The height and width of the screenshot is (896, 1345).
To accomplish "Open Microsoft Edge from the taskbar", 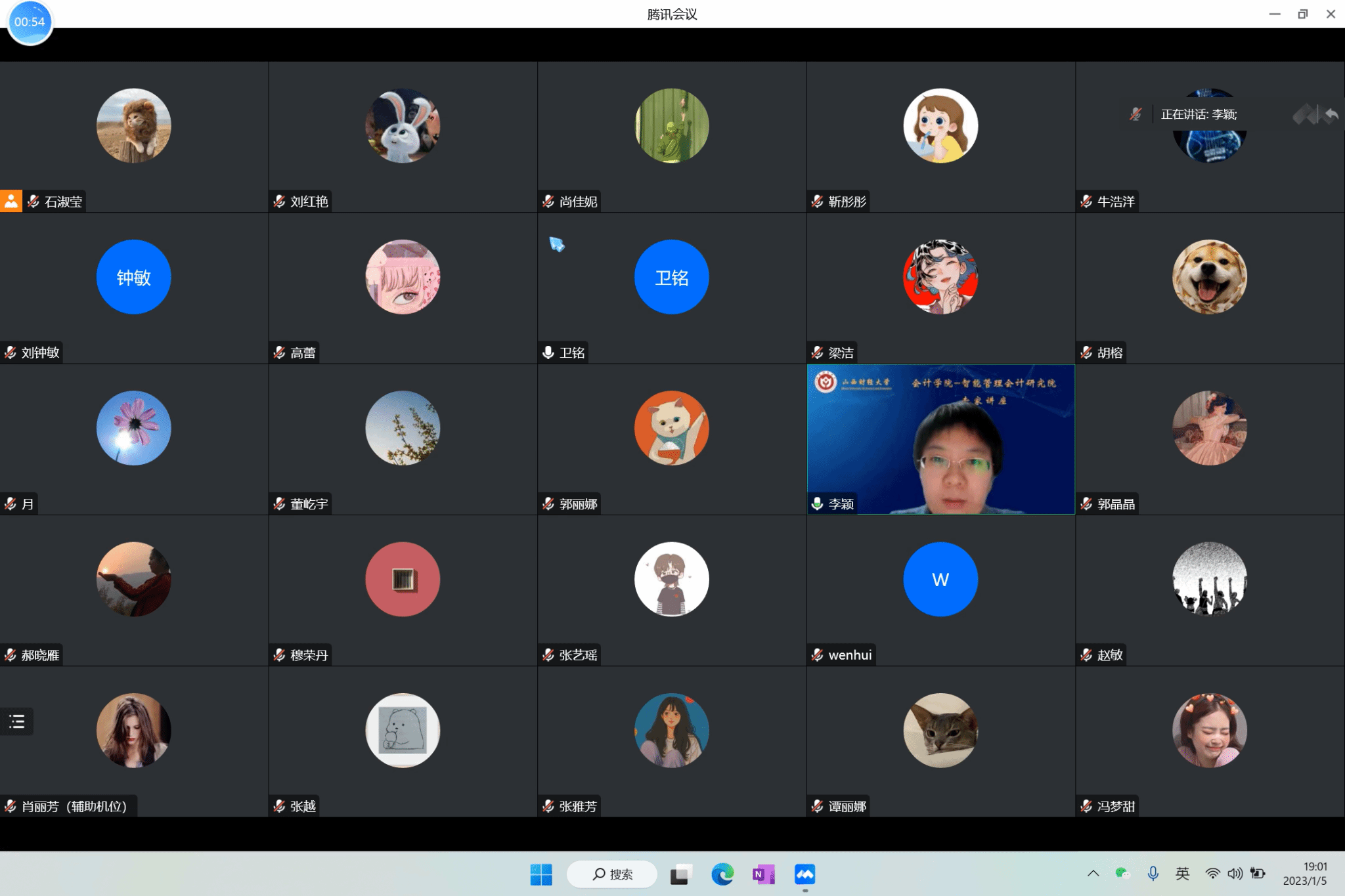I will click(722, 874).
